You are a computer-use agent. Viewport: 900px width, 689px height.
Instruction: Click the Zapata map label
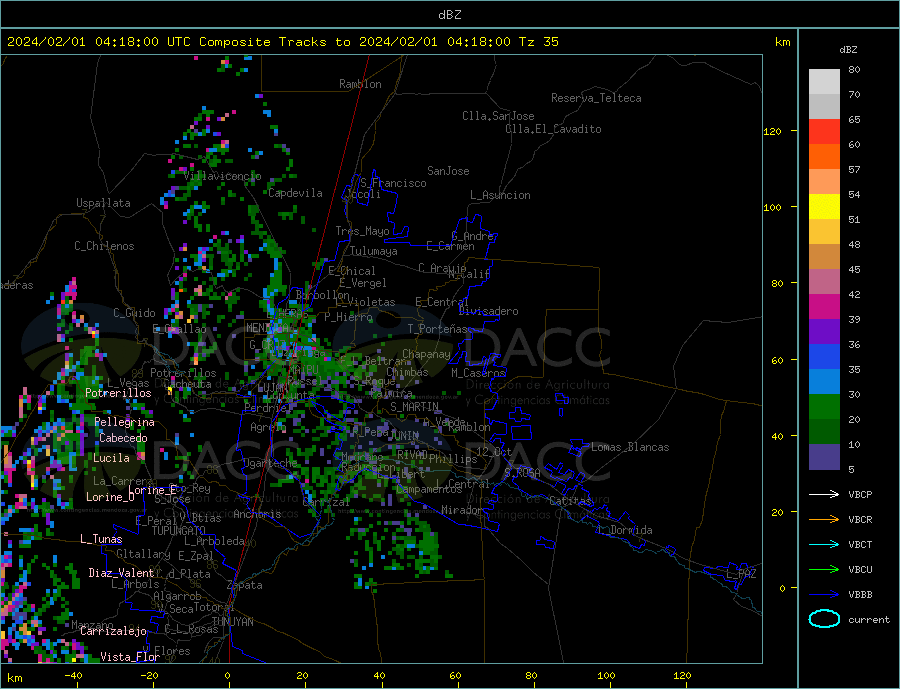pyautogui.click(x=245, y=585)
